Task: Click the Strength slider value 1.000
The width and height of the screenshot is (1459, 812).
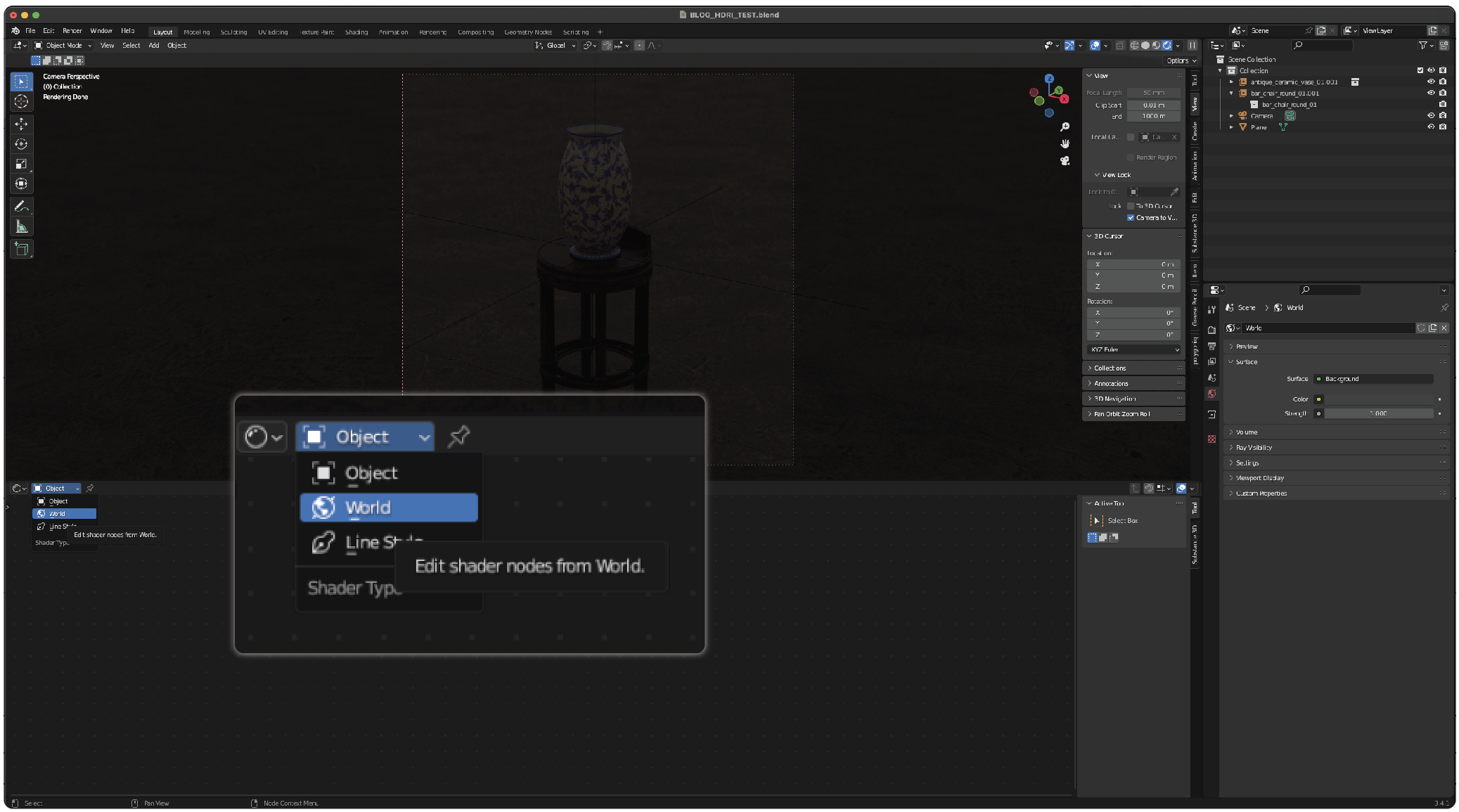Action: (1378, 414)
